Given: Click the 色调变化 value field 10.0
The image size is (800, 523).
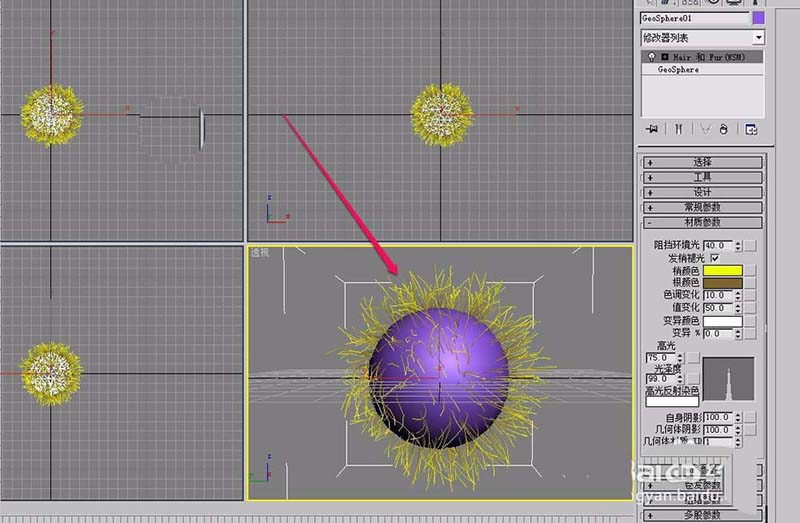Looking at the screenshot, I should pyautogui.click(x=718, y=295).
